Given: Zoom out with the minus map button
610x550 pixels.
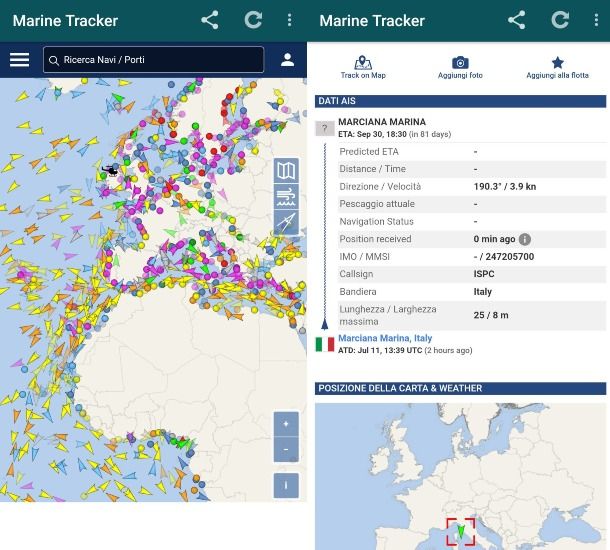Looking at the screenshot, I should tap(286, 449).
